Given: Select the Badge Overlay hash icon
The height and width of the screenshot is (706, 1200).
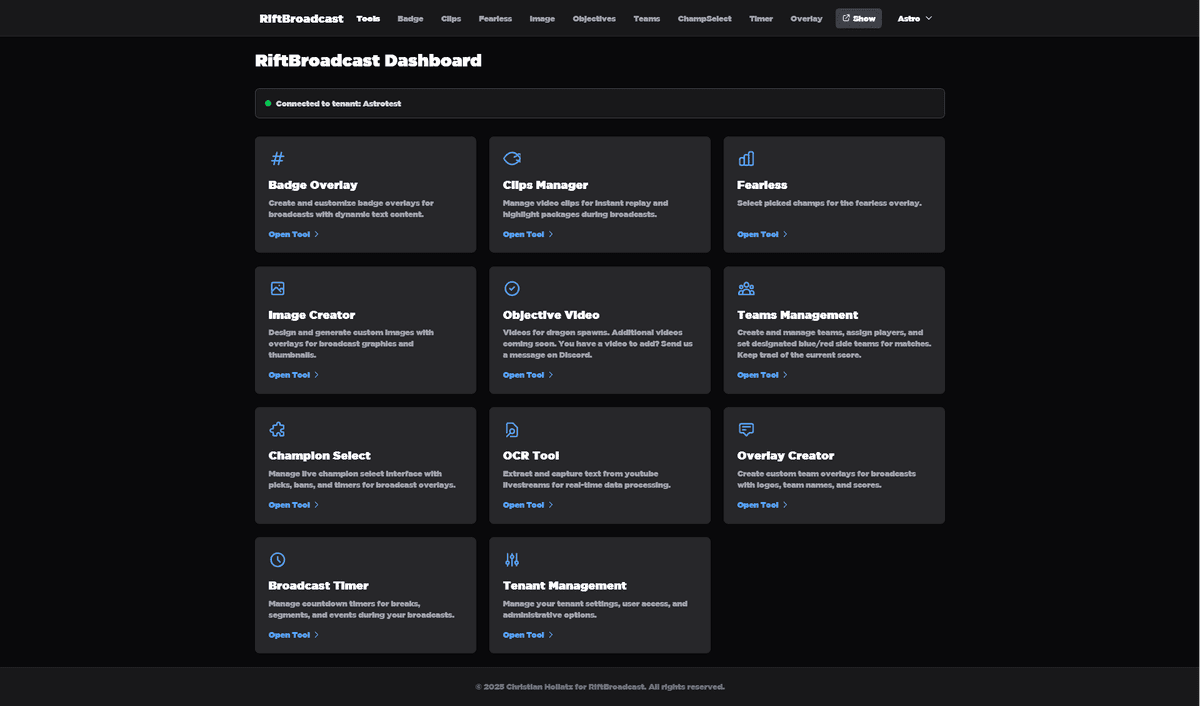Looking at the screenshot, I should point(276,158).
